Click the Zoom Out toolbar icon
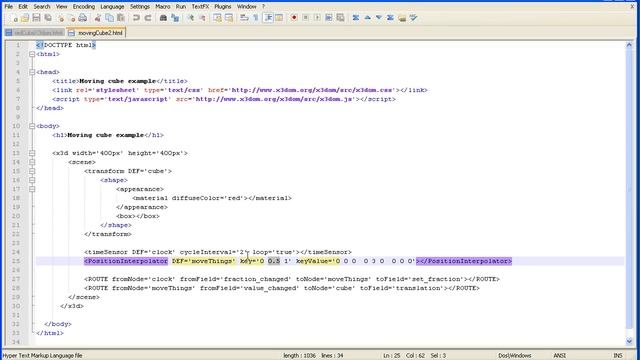640x360 pixels. point(202,18)
